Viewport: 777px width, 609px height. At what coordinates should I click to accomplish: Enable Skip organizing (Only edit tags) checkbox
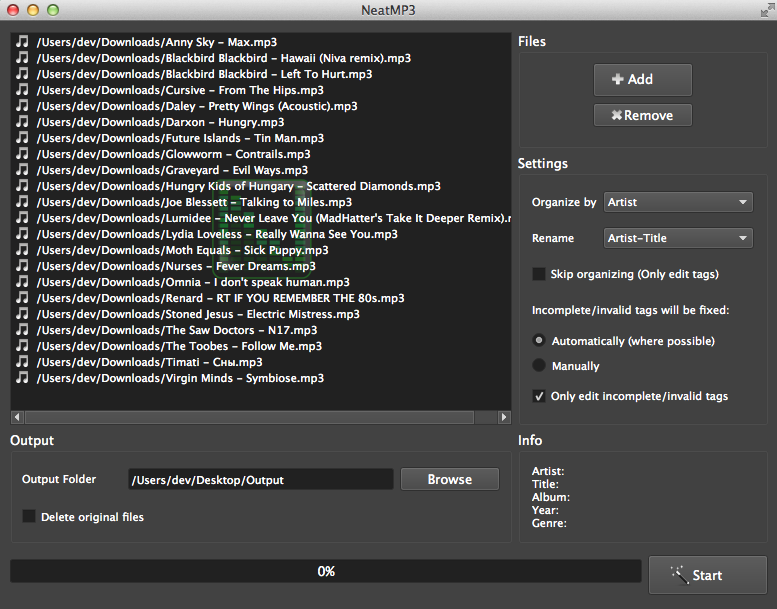[x=539, y=274]
